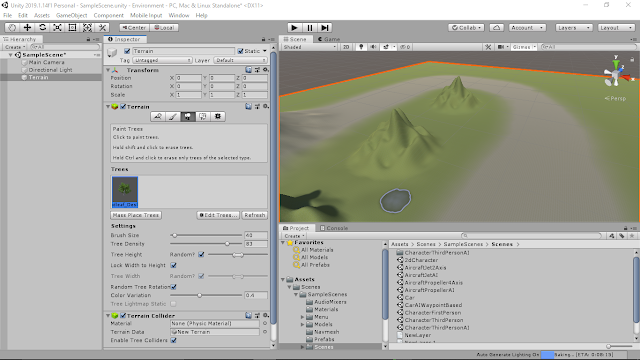Viewport: 640px width, 360px height.
Task: Toggle Enable Tree Colliders checkbox
Action: [173, 340]
